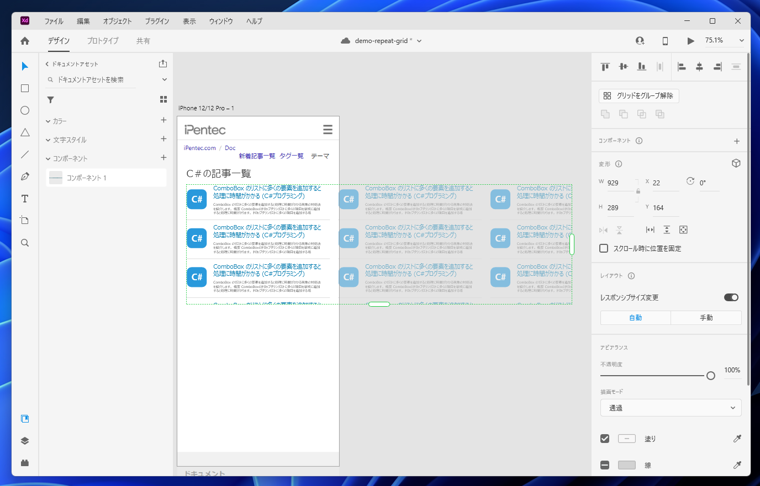Click the fill eyedropper icon
Image resolution: width=760 pixels, height=486 pixels.
pos(737,439)
